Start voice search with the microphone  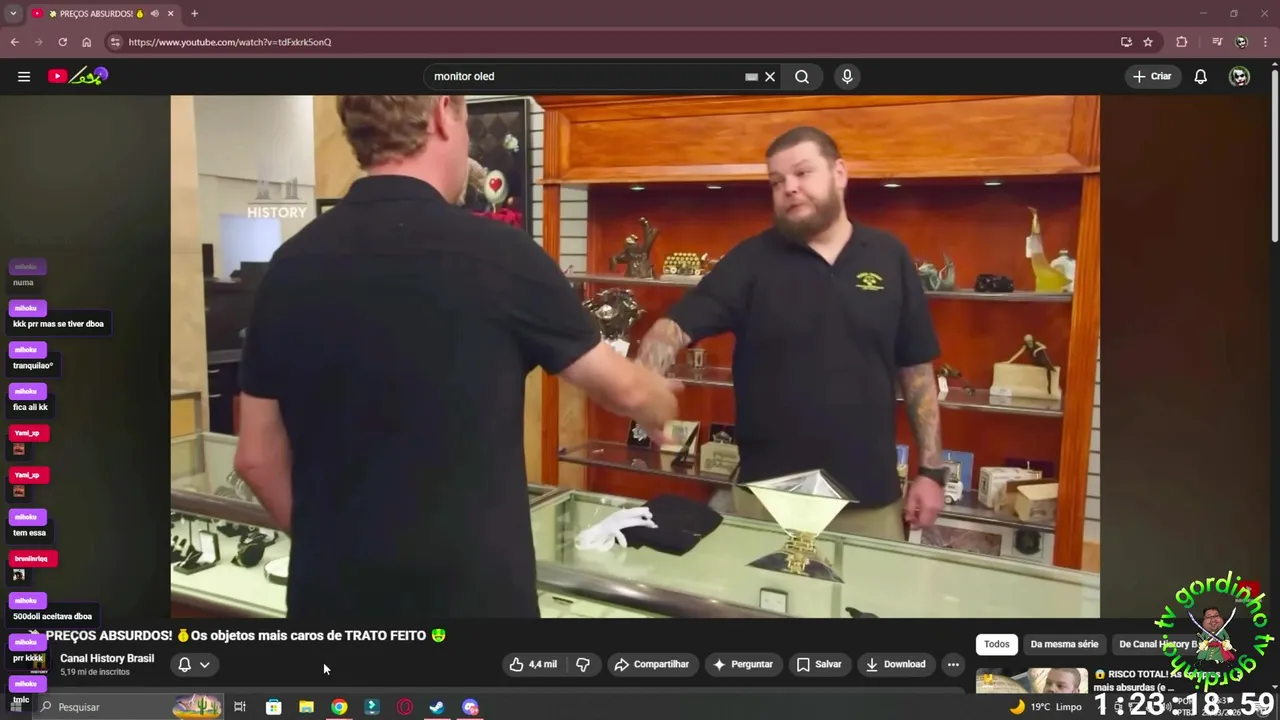tap(847, 76)
